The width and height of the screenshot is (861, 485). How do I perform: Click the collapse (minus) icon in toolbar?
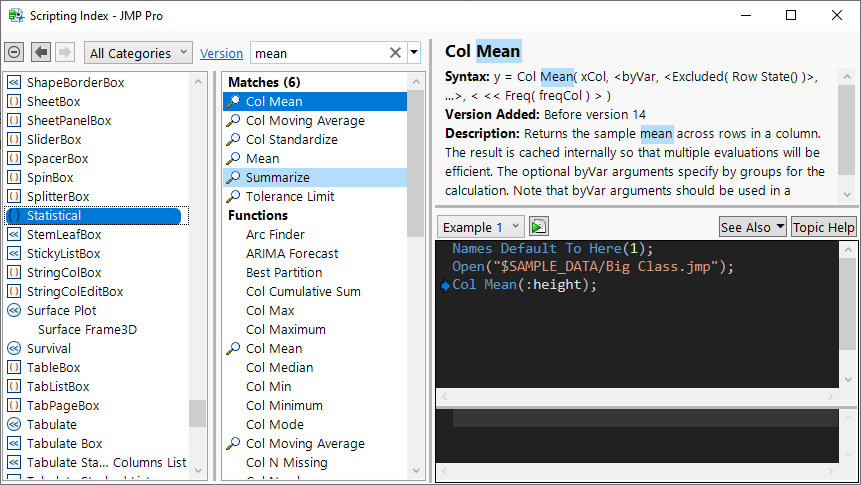(14, 52)
